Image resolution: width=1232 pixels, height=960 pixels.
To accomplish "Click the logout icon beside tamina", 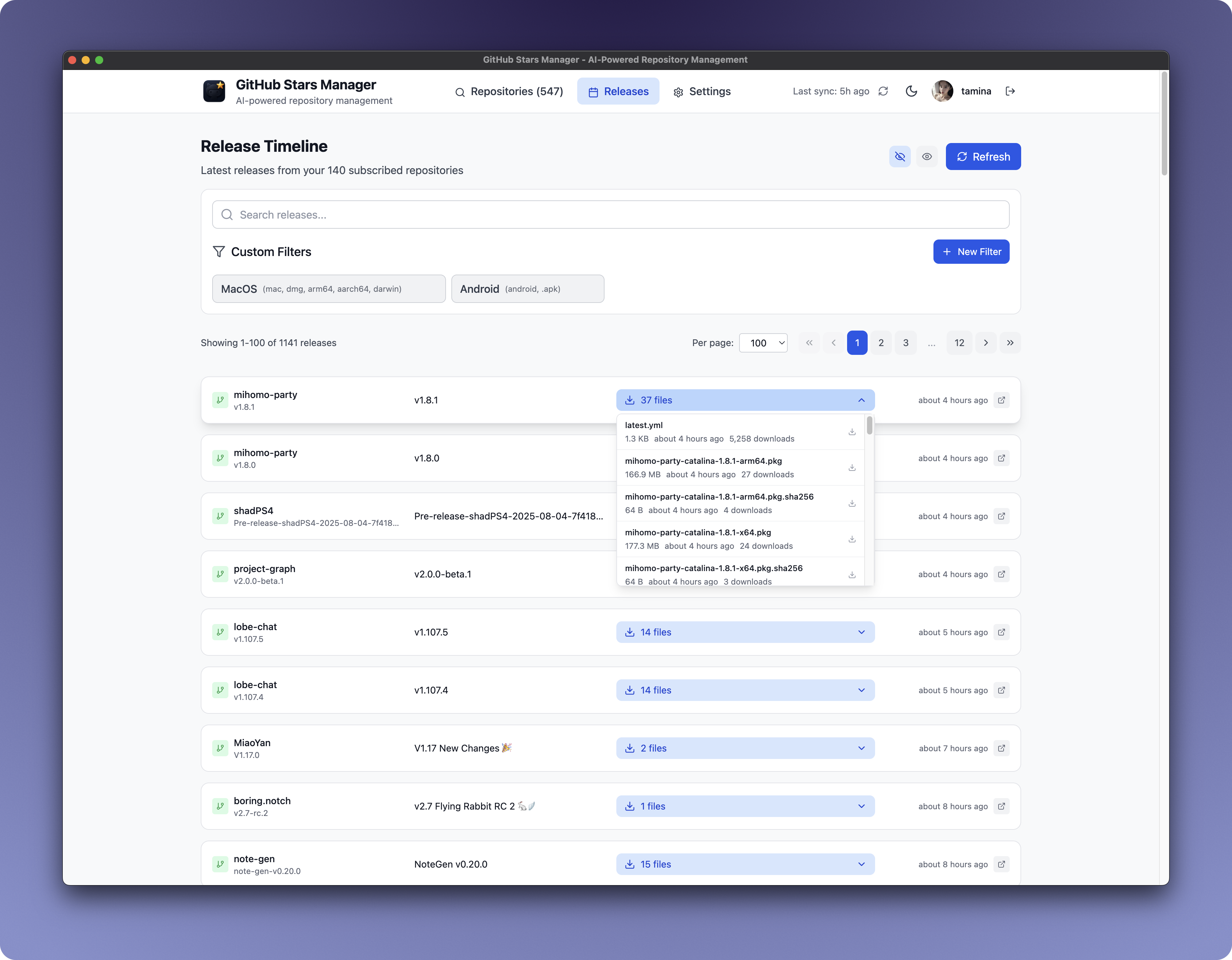I will click(1010, 91).
